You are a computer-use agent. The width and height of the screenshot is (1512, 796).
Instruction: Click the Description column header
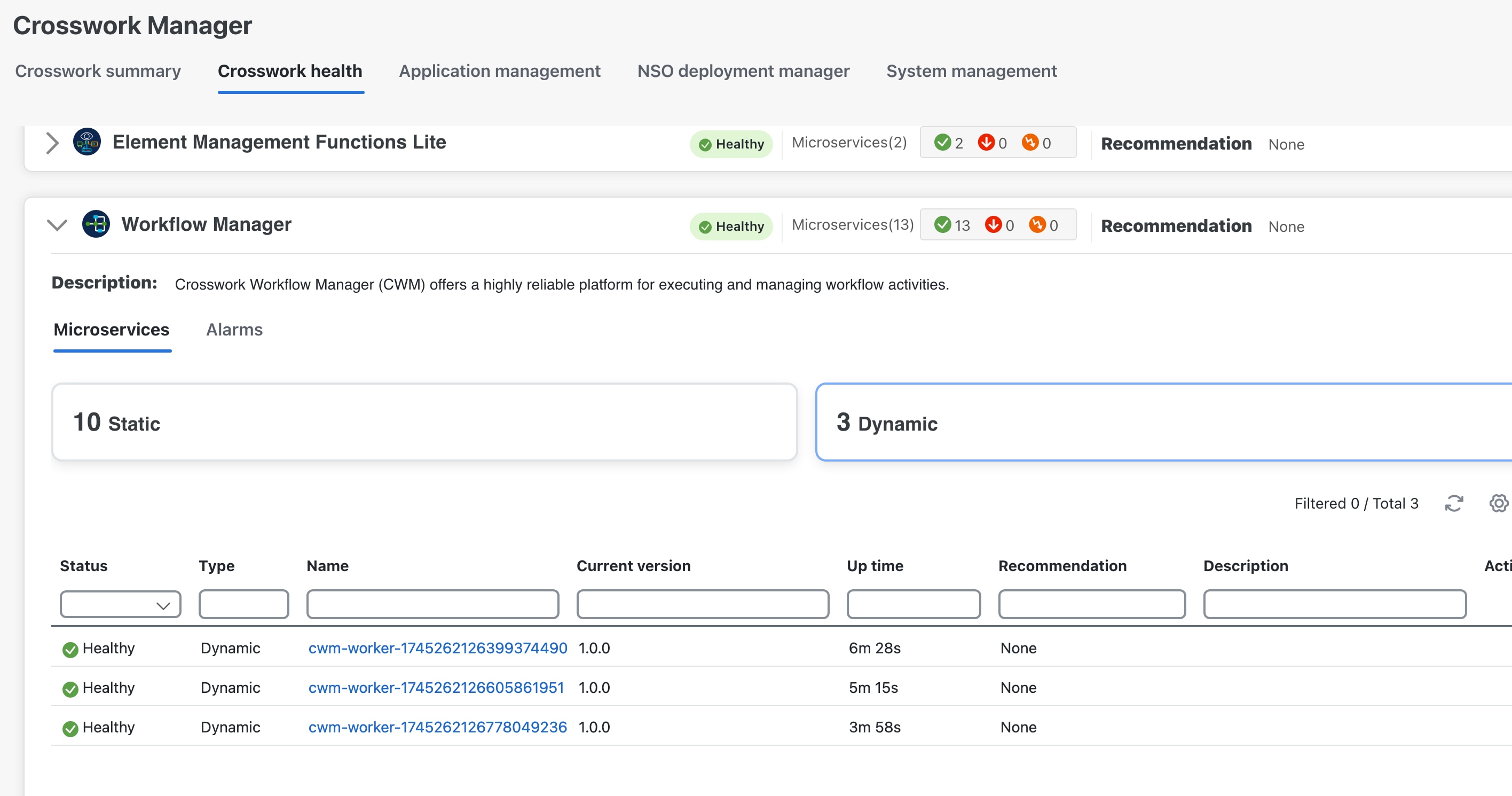click(x=1246, y=566)
